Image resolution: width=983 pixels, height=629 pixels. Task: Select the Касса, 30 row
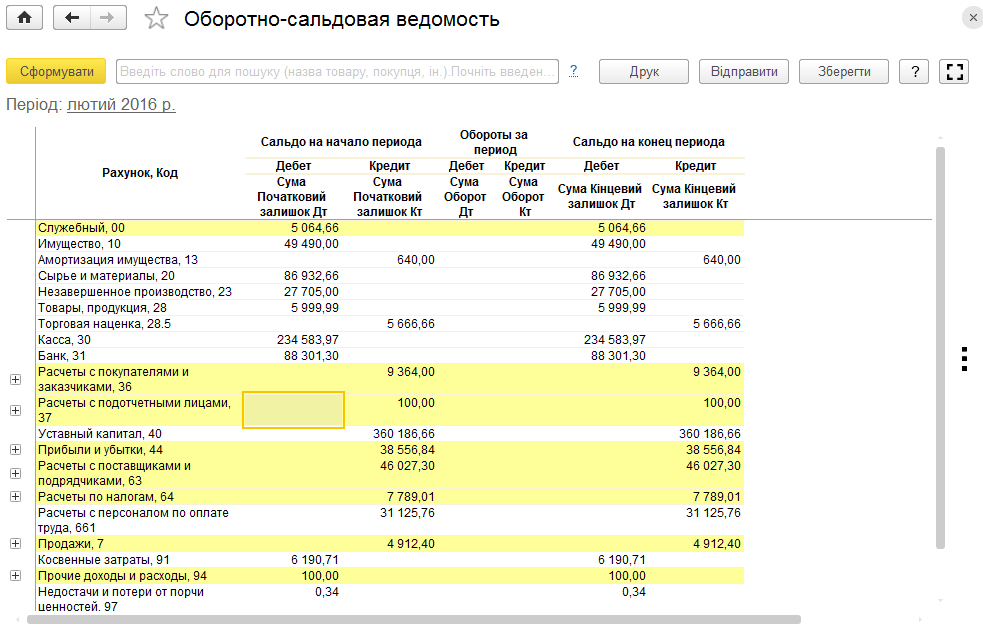tap(390, 340)
